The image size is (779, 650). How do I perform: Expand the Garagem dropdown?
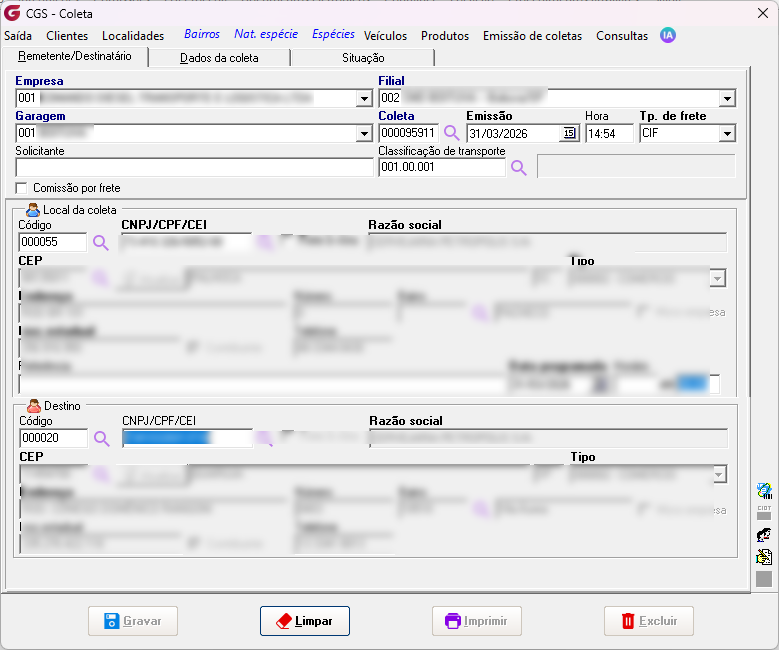[364, 133]
